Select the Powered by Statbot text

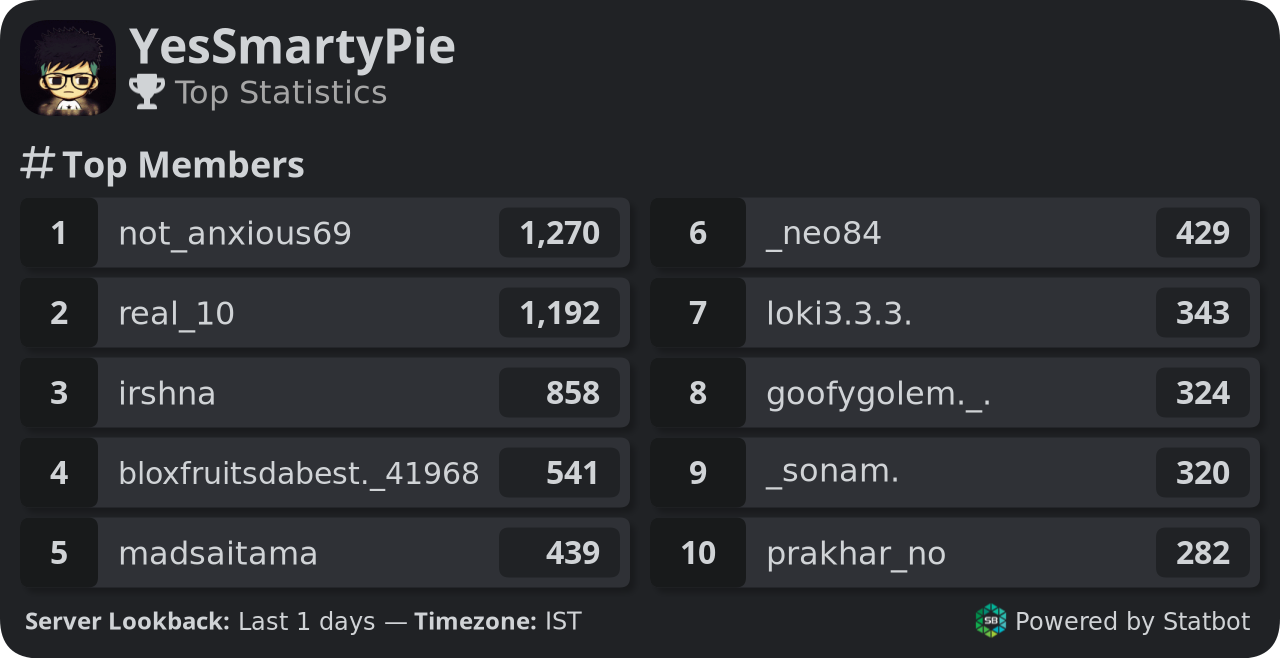[1132, 622]
